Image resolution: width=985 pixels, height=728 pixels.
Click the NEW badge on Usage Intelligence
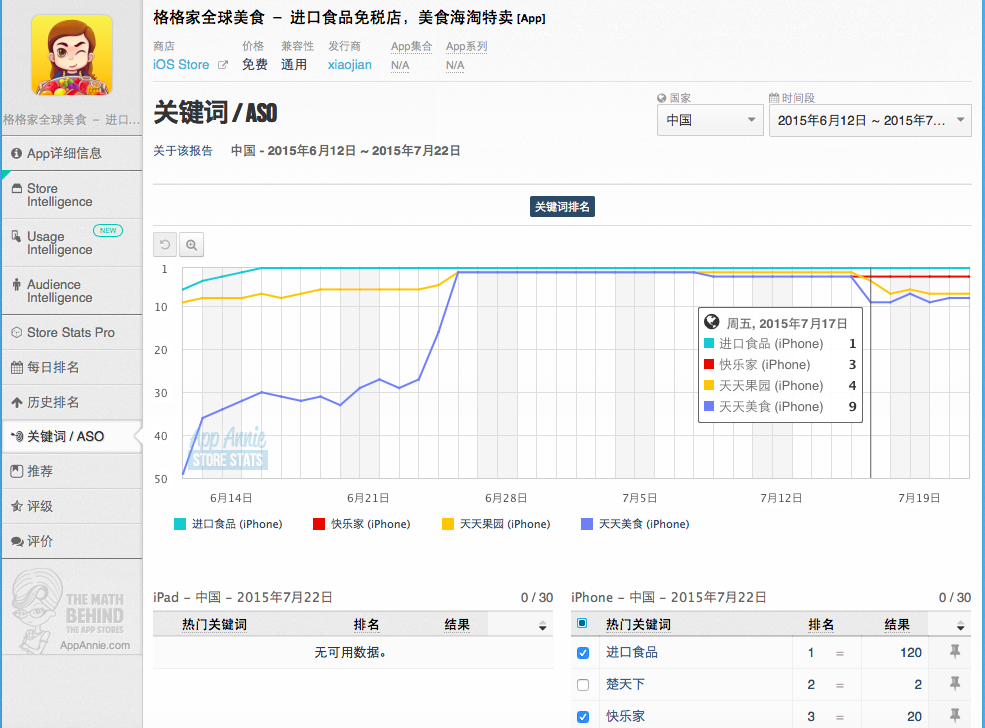tap(107, 231)
